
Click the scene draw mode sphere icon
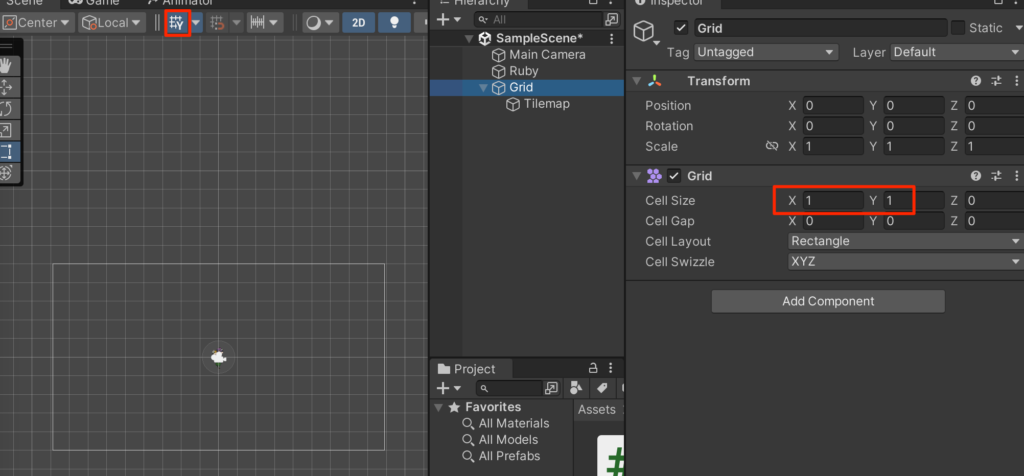point(313,23)
